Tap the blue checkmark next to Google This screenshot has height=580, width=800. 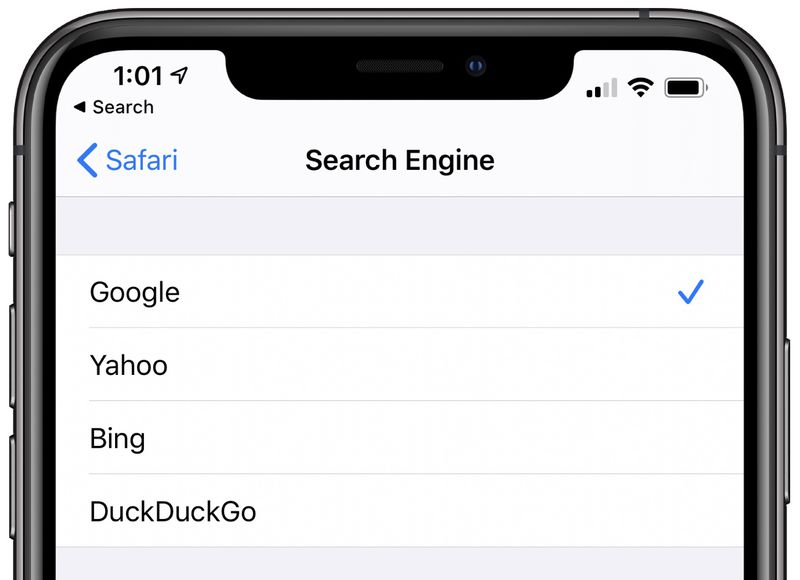coord(691,292)
